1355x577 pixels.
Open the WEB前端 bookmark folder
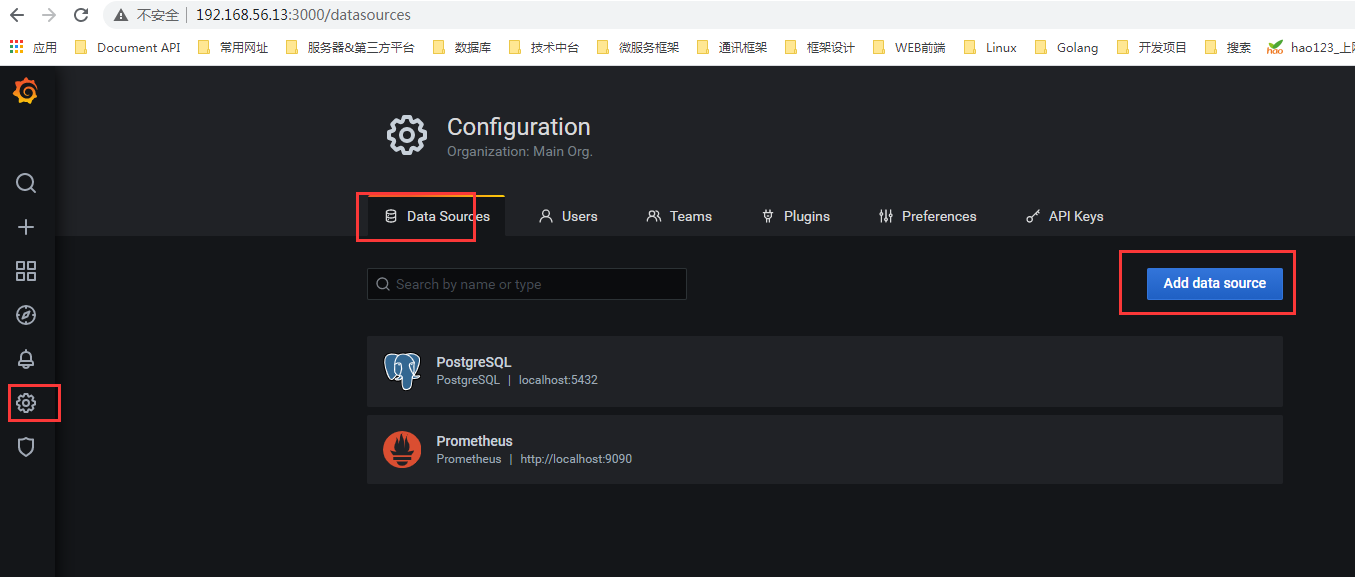(909, 47)
